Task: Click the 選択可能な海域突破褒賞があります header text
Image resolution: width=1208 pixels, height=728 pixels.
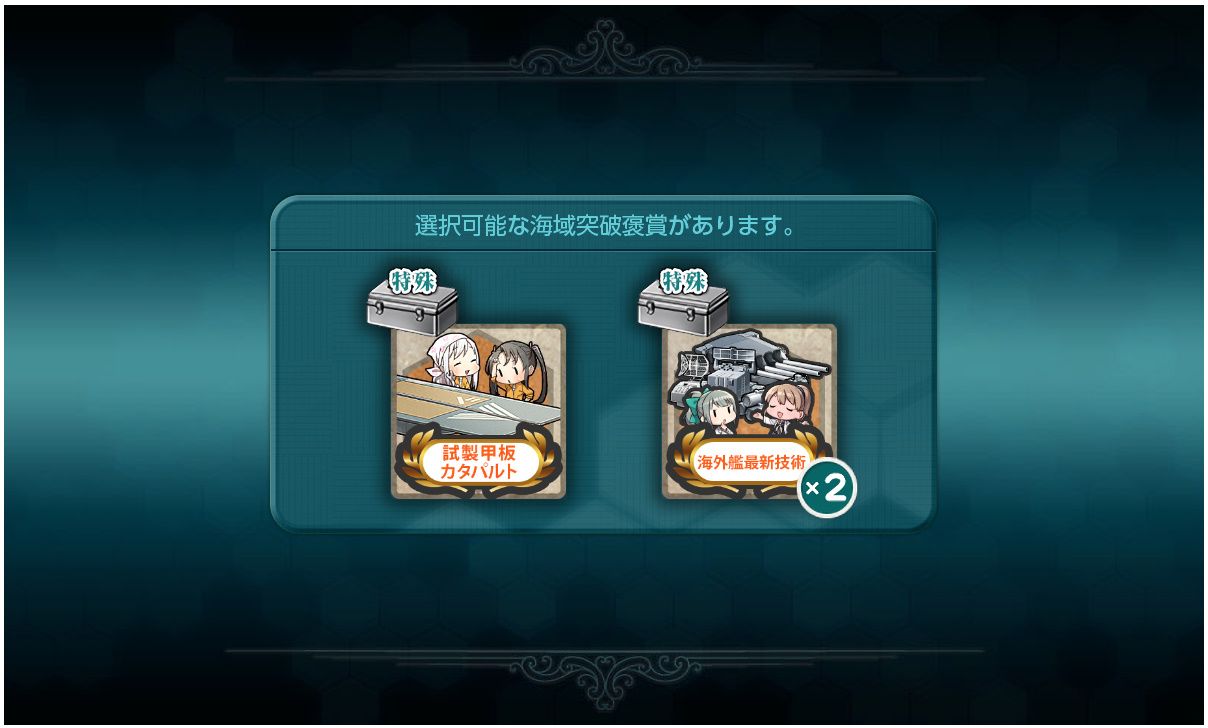Action: click(606, 226)
